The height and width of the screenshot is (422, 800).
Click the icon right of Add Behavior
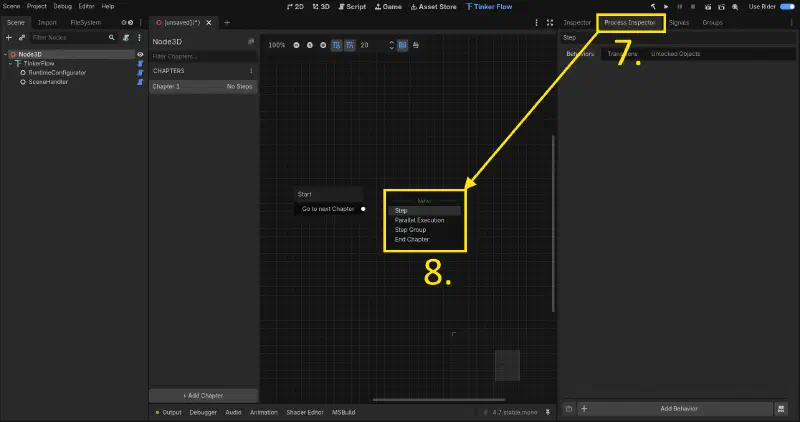click(x=781, y=409)
